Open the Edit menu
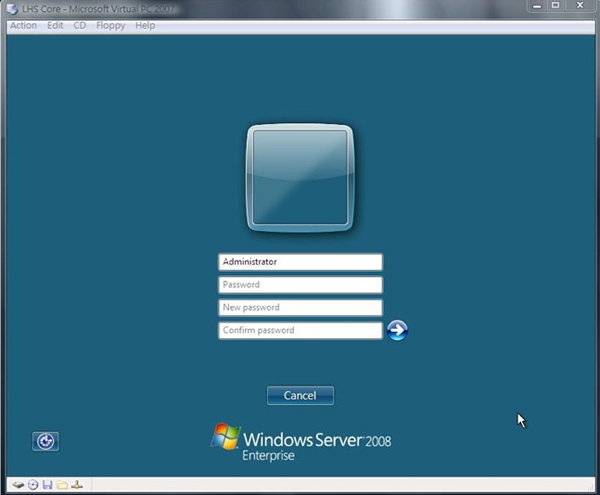This screenshot has width=600, height=495. pos(55,25)
